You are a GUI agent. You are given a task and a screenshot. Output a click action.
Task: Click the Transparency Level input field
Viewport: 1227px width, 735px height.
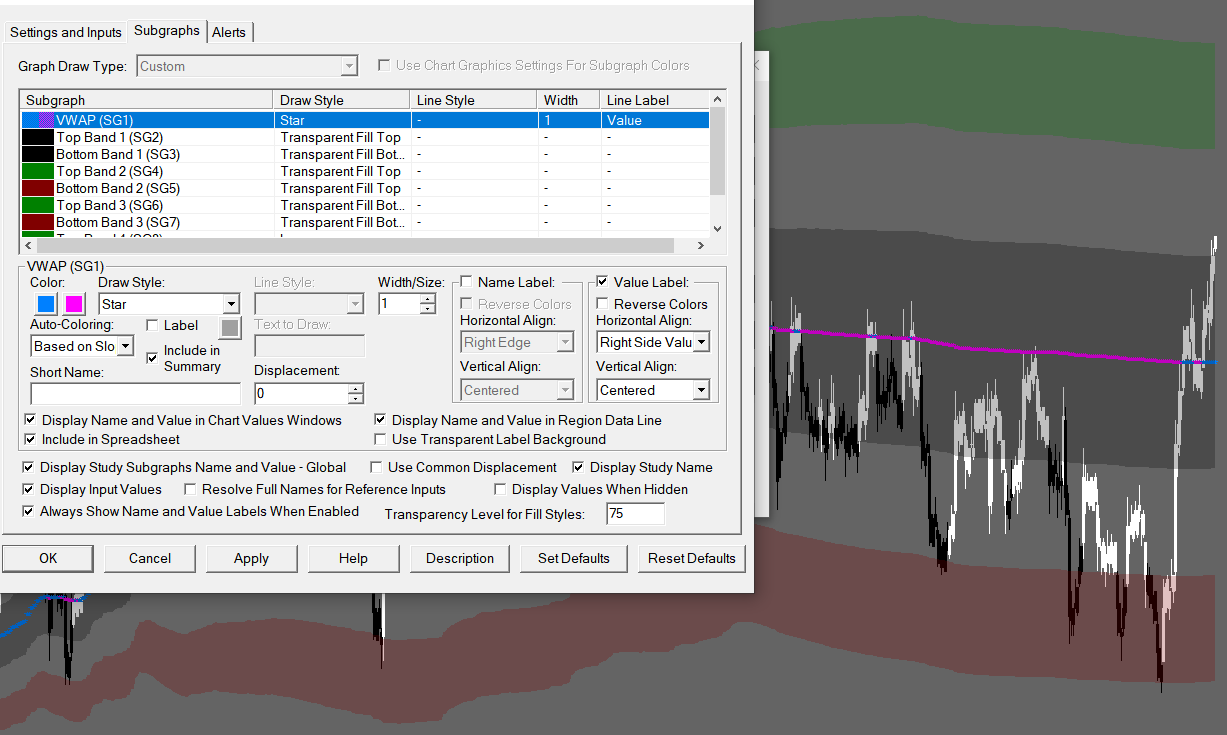coord(635,513)
